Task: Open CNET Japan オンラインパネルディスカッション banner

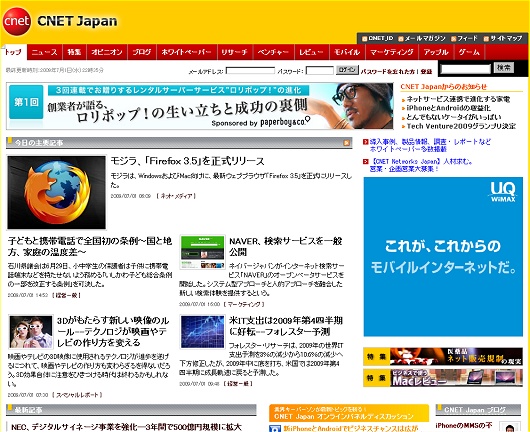Action: point(349,413)
